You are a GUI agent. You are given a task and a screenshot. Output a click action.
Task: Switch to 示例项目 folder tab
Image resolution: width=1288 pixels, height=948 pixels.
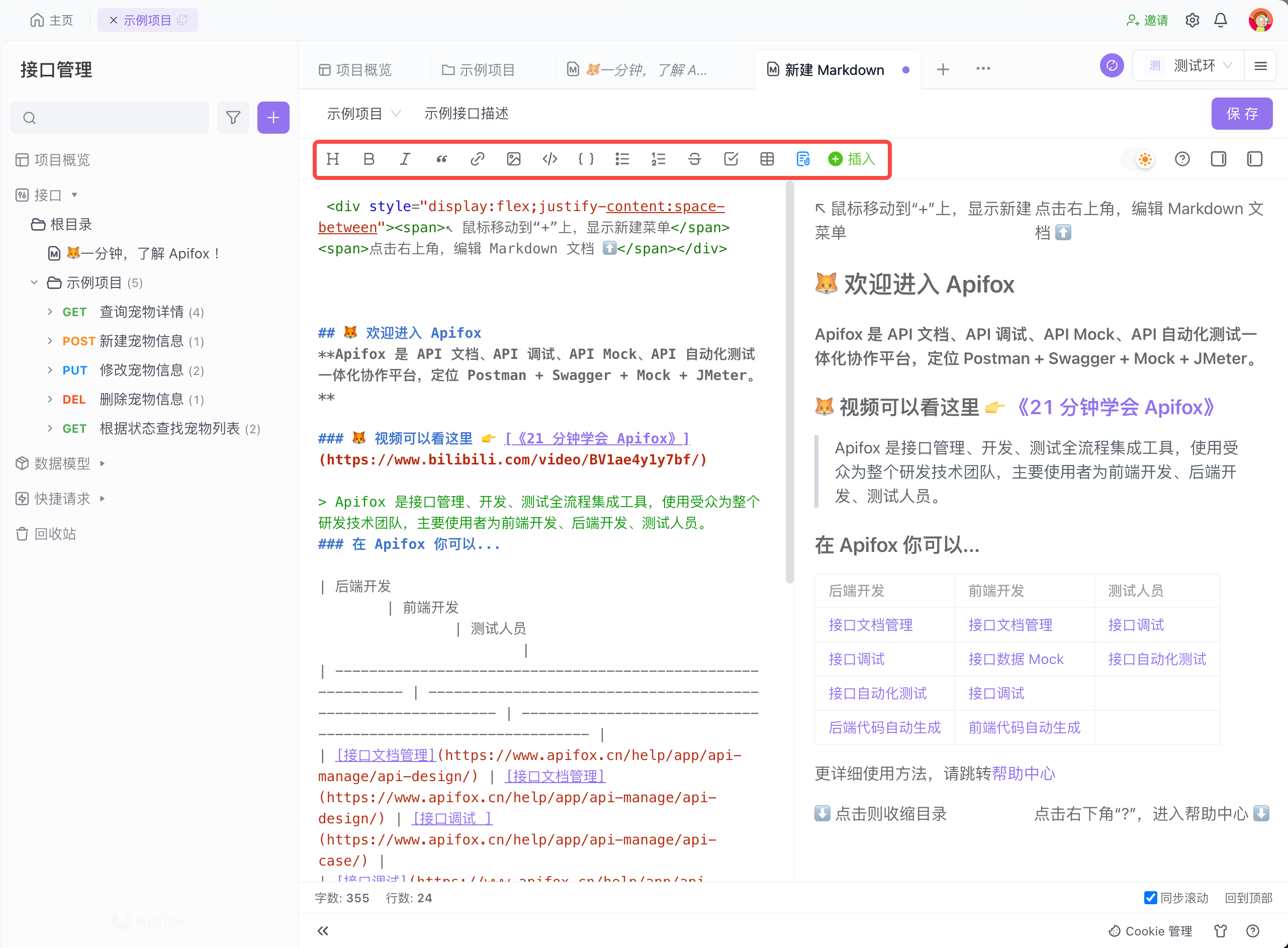[479, 70]
